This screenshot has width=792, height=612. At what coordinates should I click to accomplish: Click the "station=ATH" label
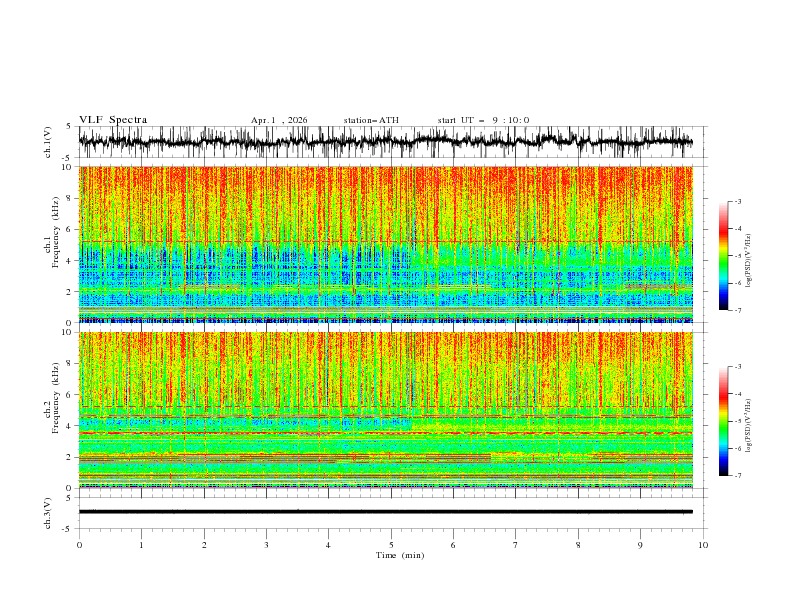coord(371,120)
